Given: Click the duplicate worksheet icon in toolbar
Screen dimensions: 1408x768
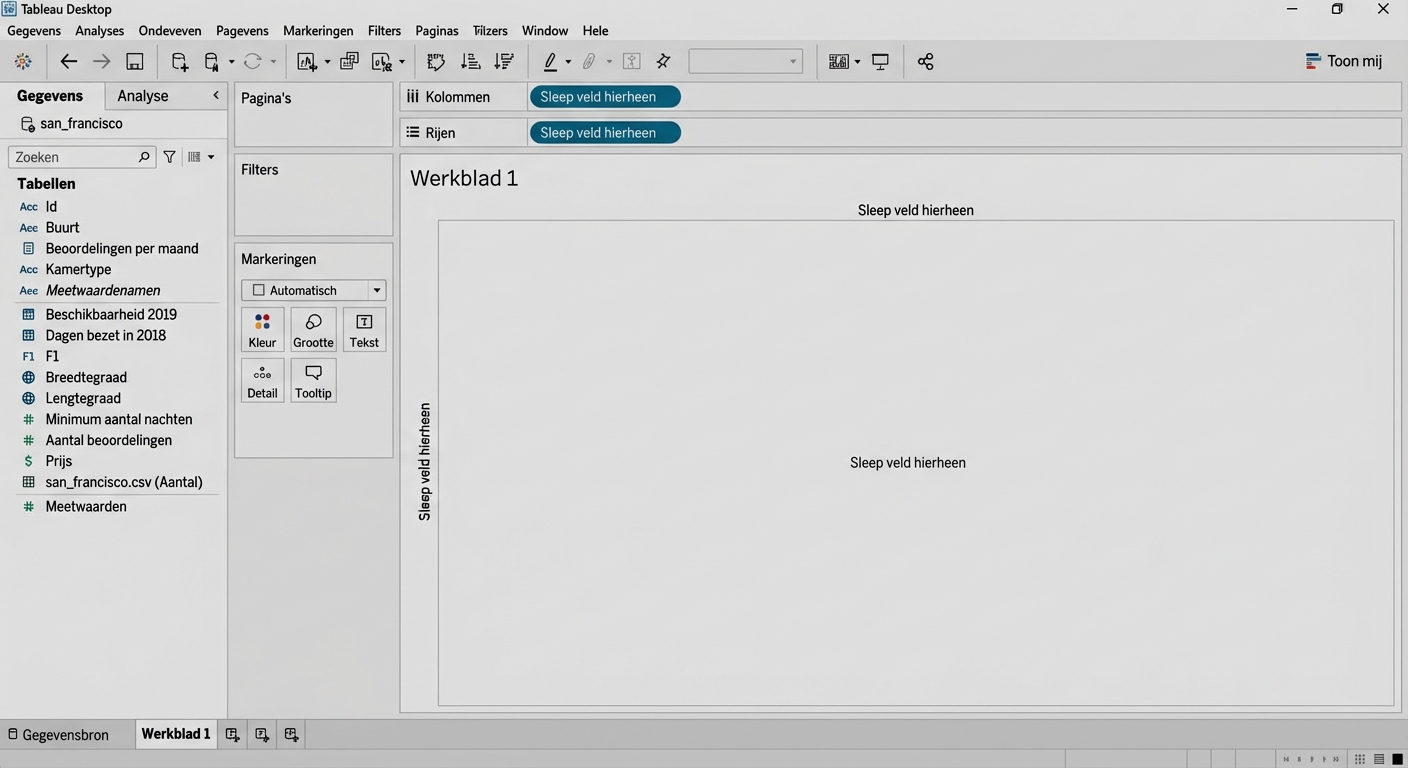Looking at the screenshot, I should tap(349, 62).
